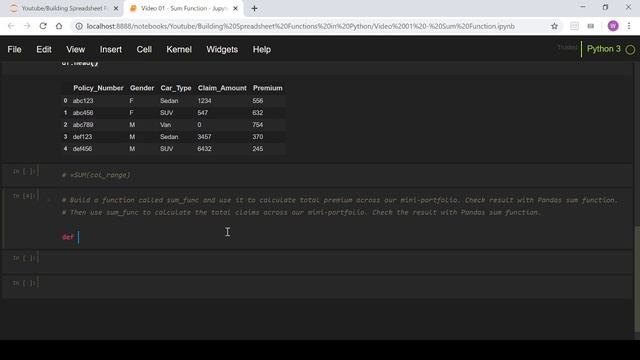This screenshot has width=640, height=360.
Task: Open the Kernel menu
Action: [x=179, y=49]
